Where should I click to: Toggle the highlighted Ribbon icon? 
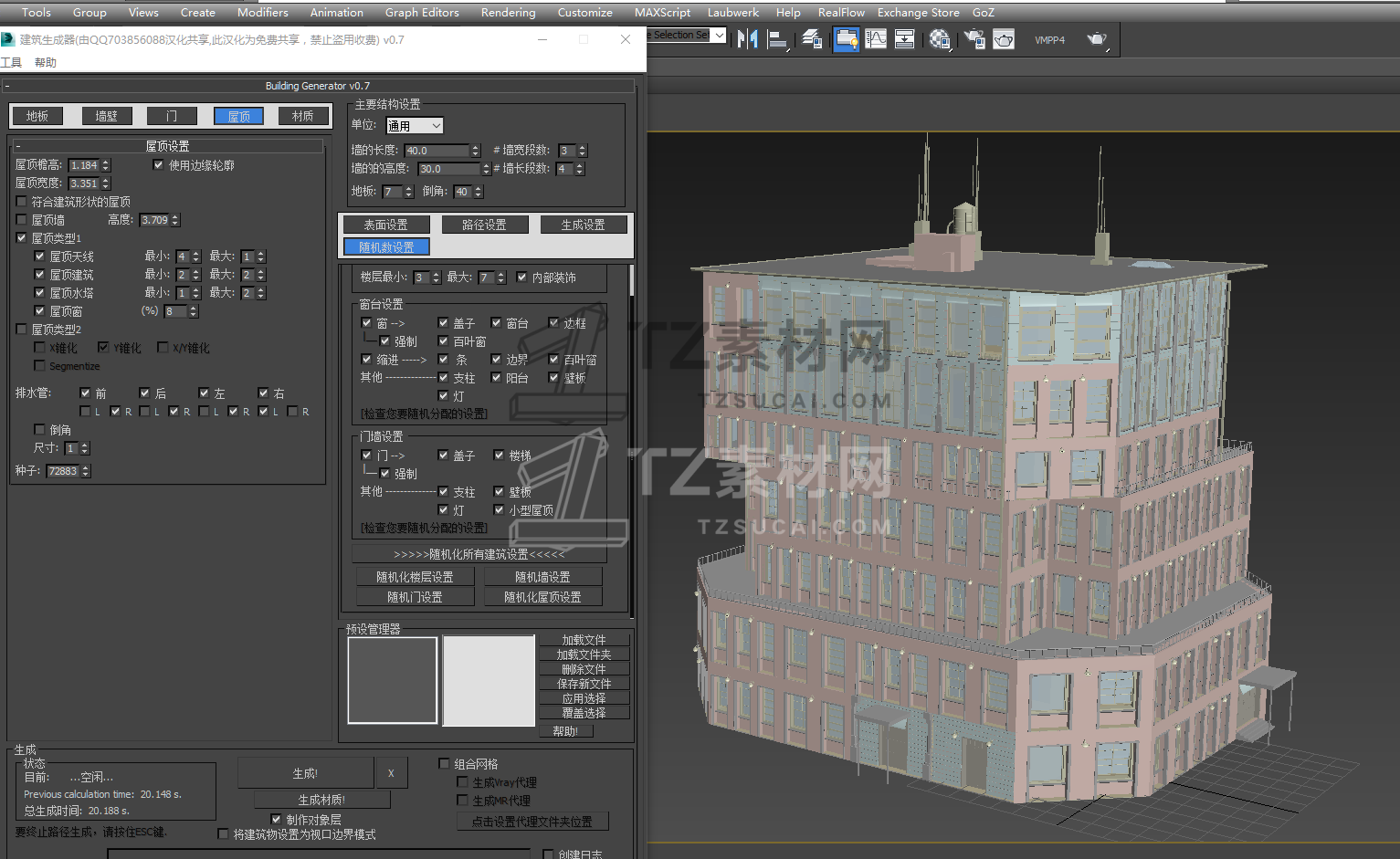tap(847, 39)
